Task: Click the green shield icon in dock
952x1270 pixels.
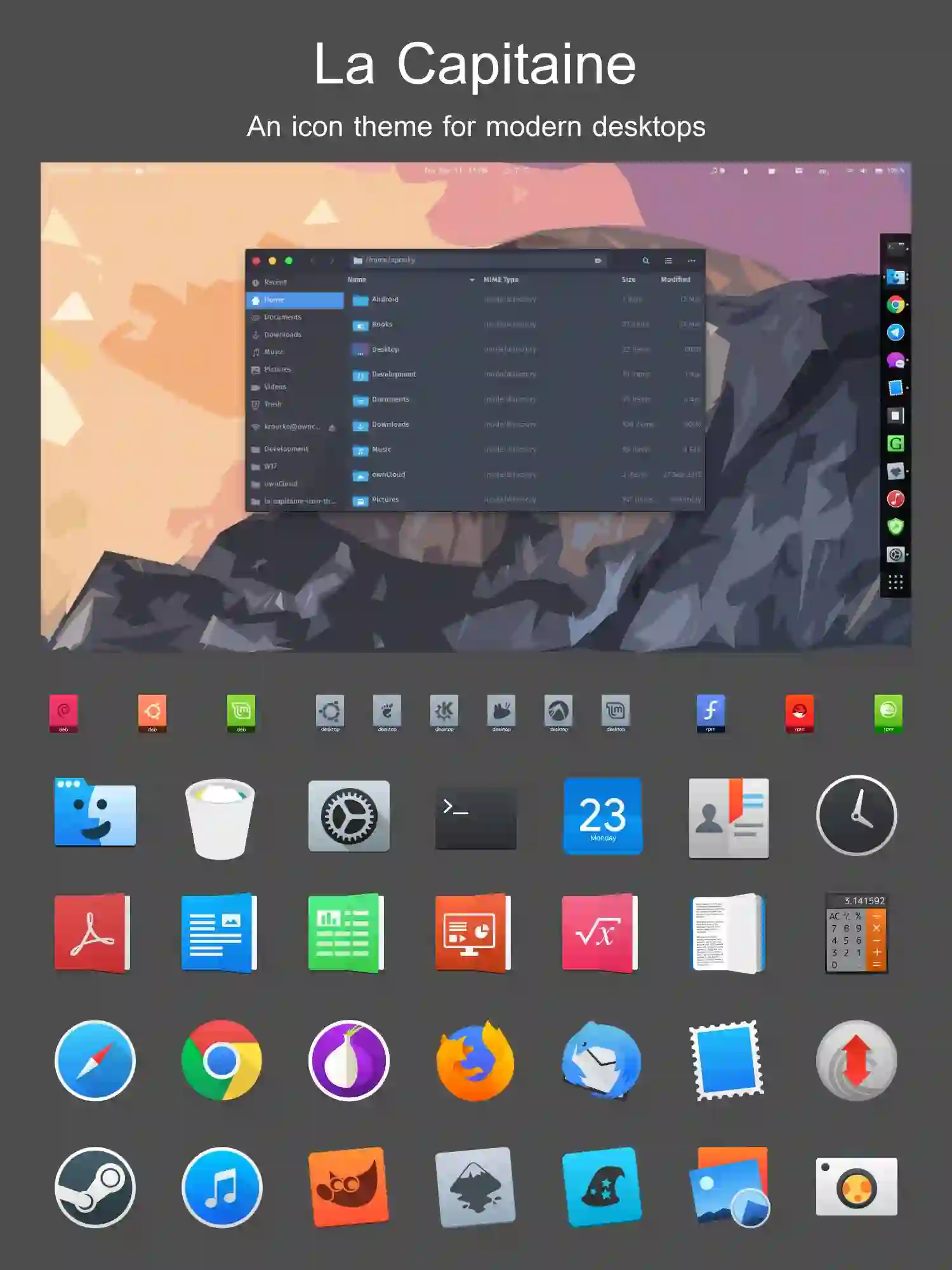Action: [x=896, y=526]
